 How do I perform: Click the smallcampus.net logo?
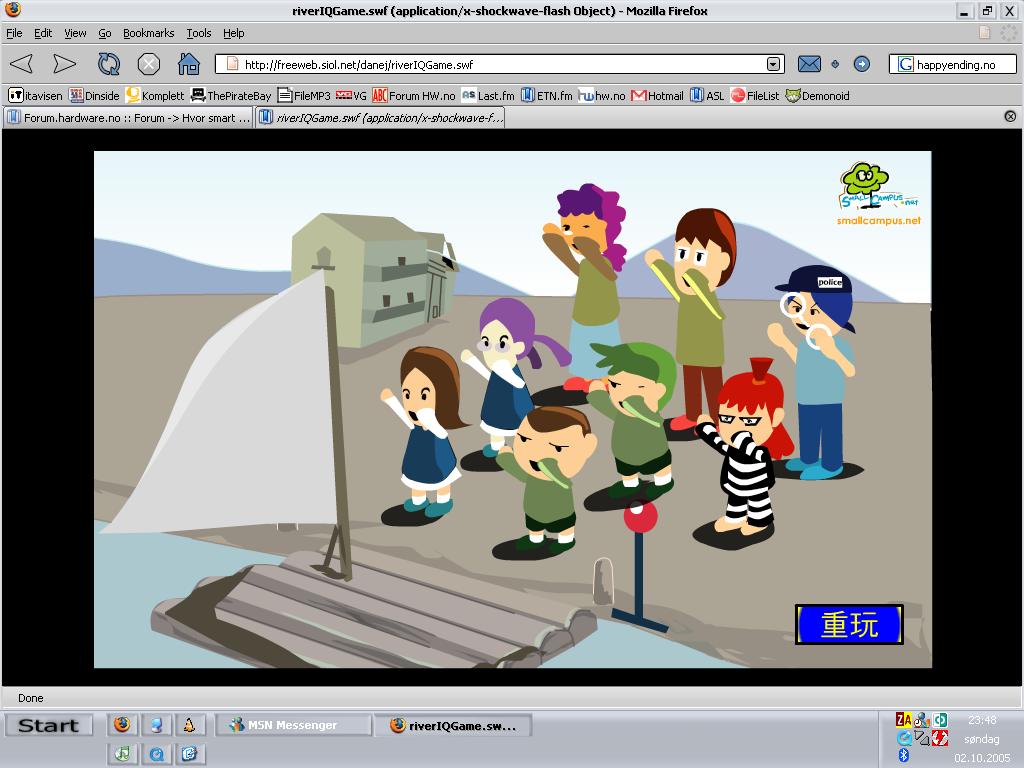pos(878,195)
